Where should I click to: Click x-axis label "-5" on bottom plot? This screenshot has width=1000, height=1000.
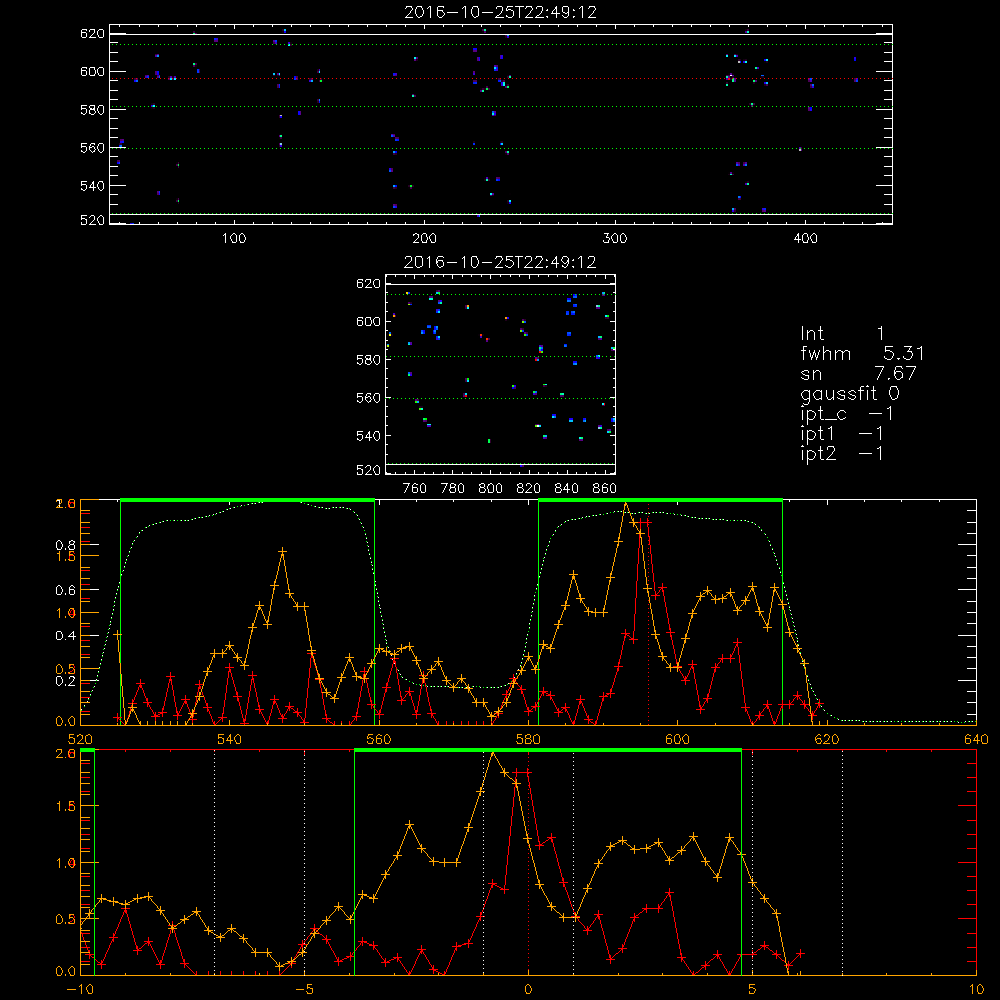(x=304, y=990)
